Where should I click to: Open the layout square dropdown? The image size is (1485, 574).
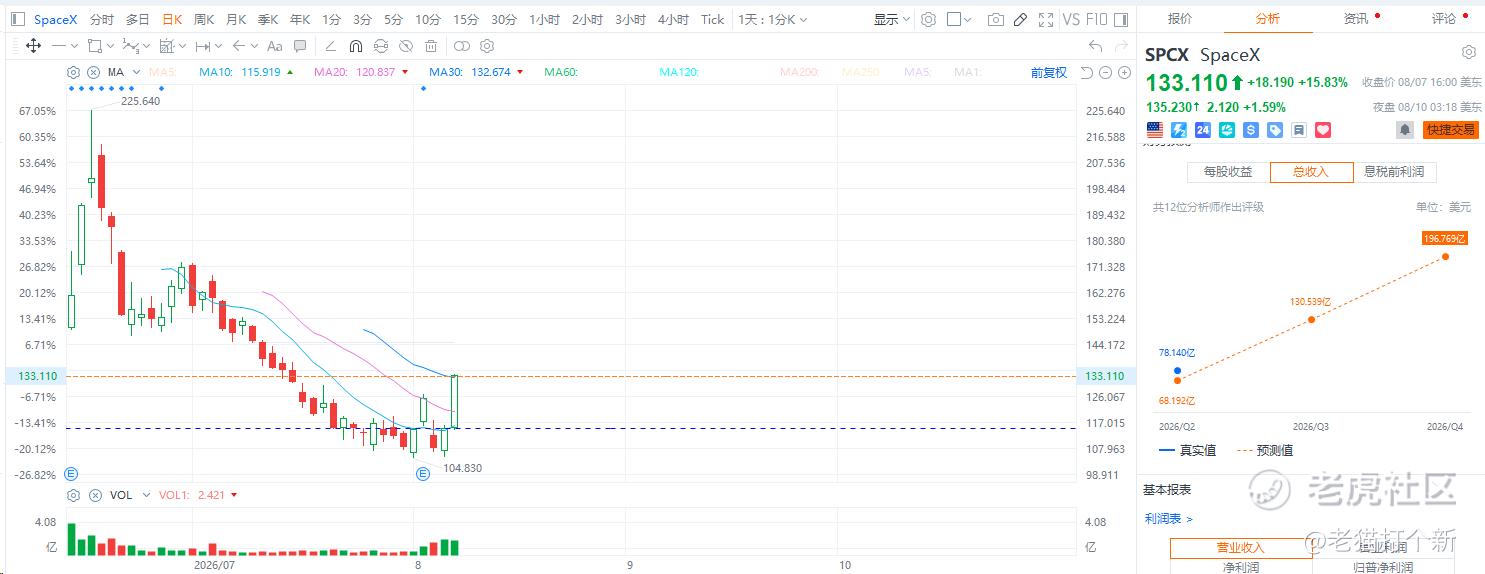pyautogui.click(x=960, y=19)
